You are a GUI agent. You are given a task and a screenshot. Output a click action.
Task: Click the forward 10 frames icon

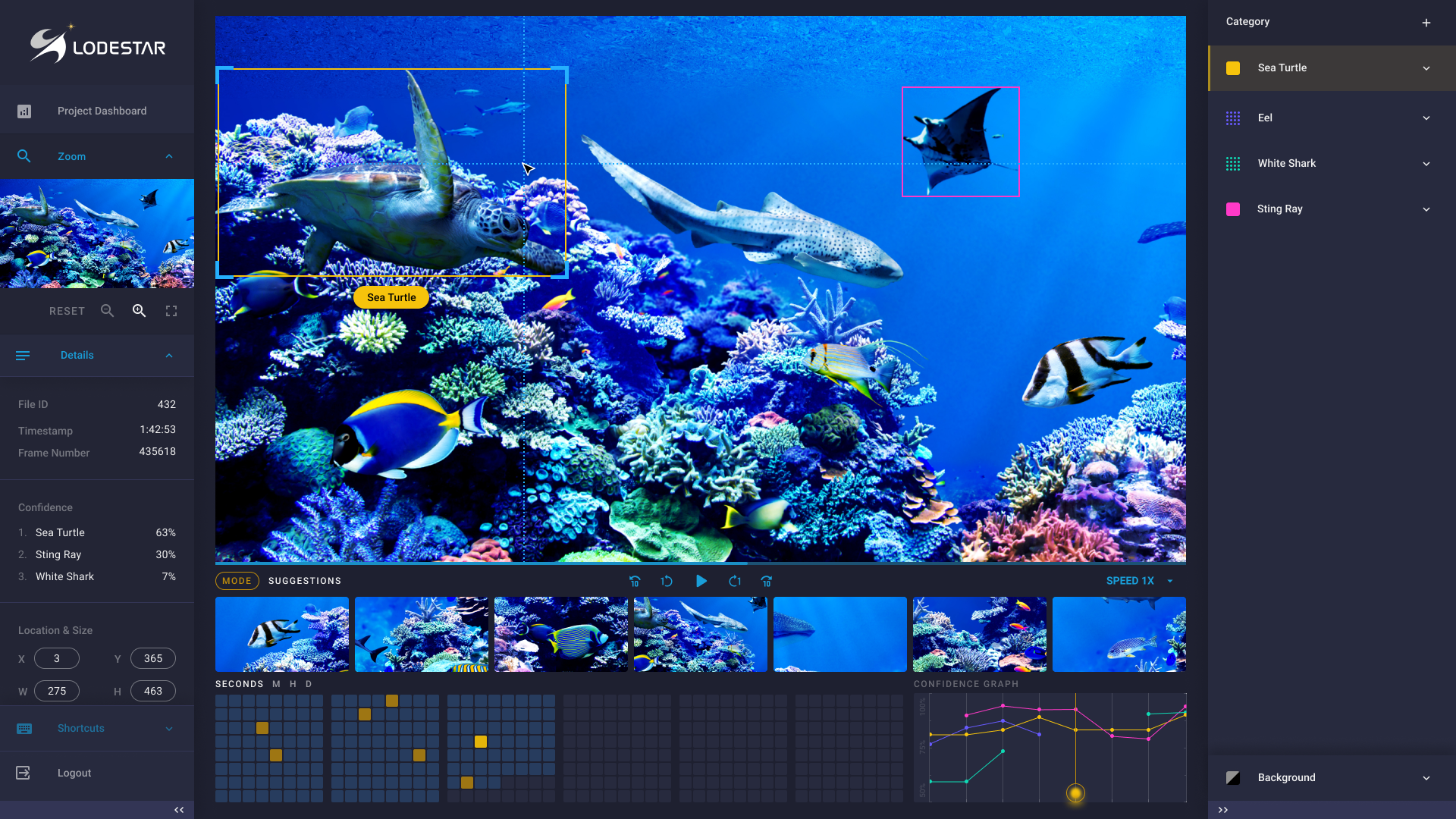pos(767,582)
